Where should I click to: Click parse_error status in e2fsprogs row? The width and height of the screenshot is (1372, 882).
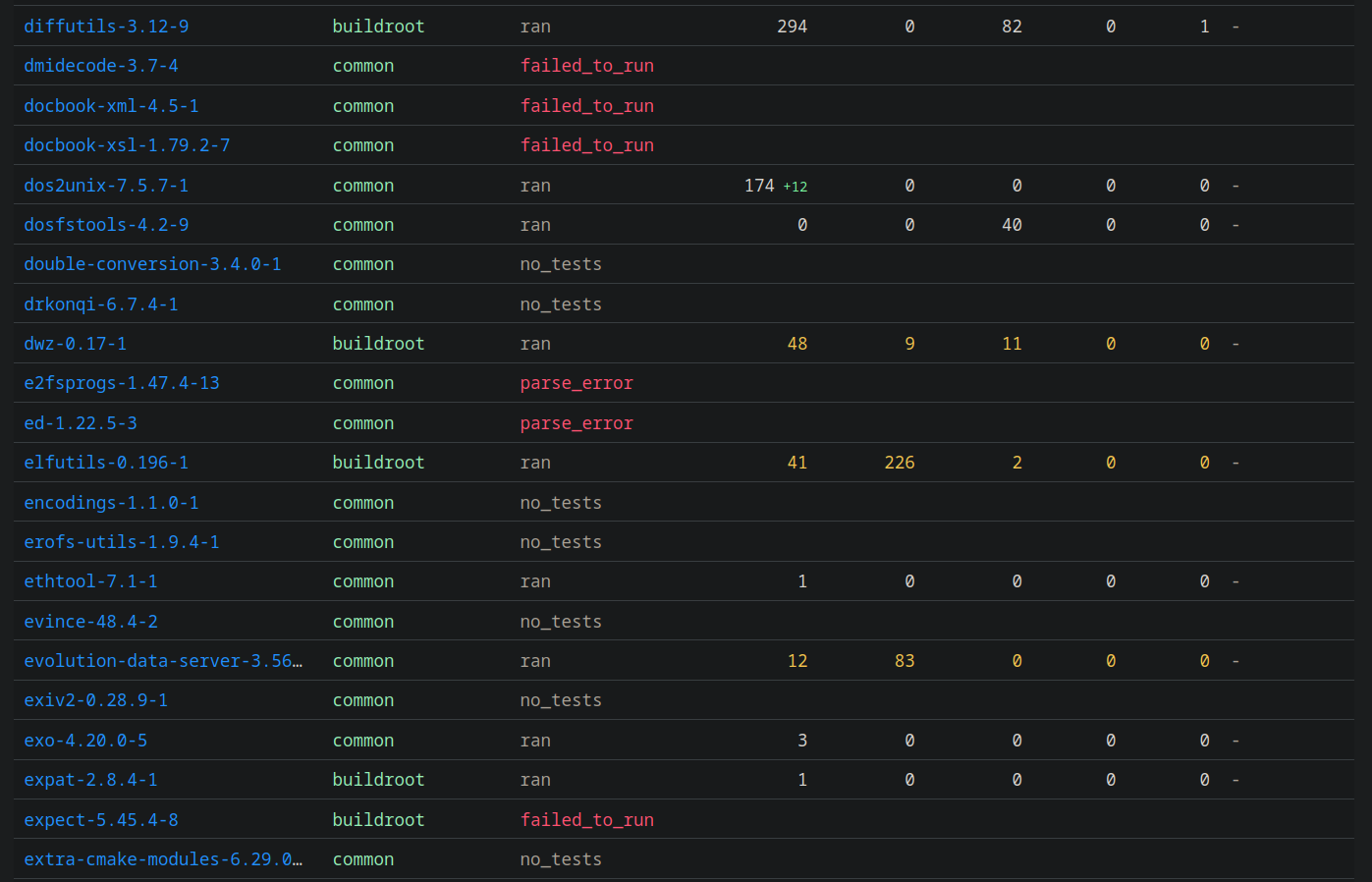(576, 383)
